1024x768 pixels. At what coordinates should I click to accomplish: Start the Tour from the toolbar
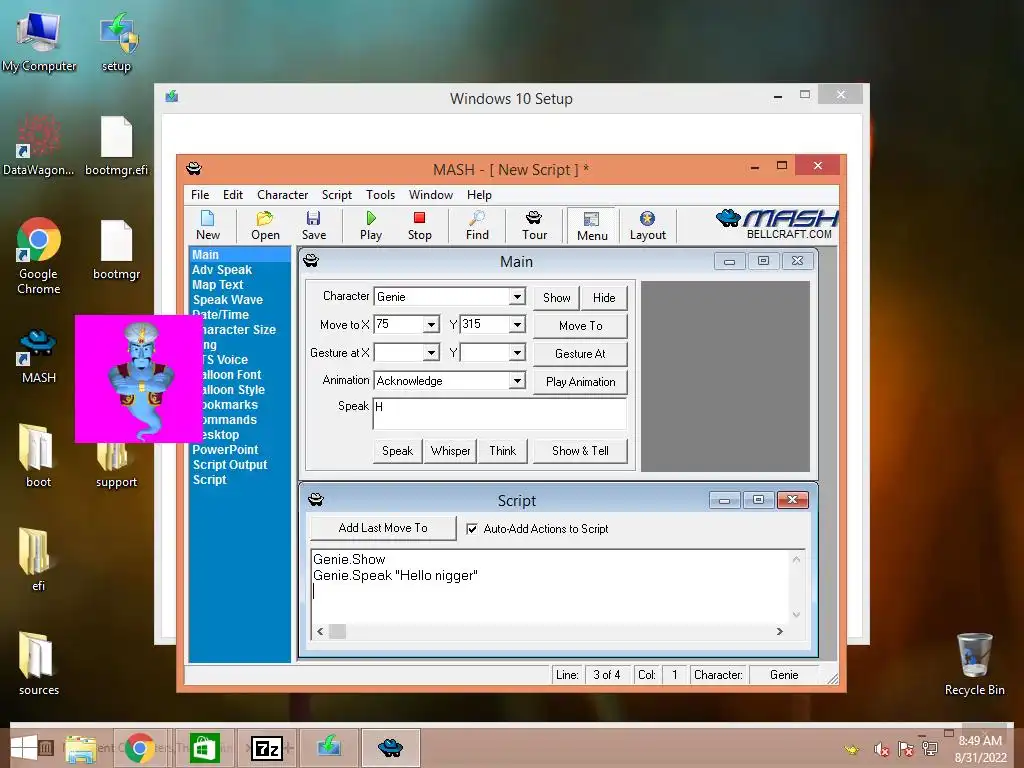534,225
